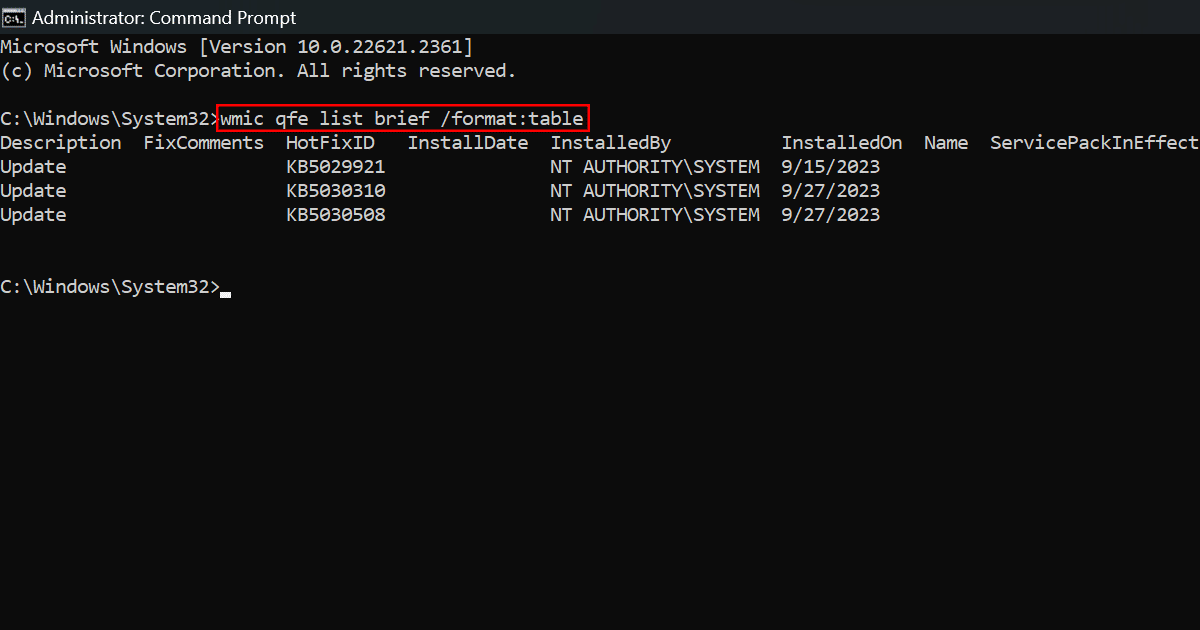Click hotfix ID KB5029921
The height and width of the screenshot is (630, 1200).
[336, 167]
